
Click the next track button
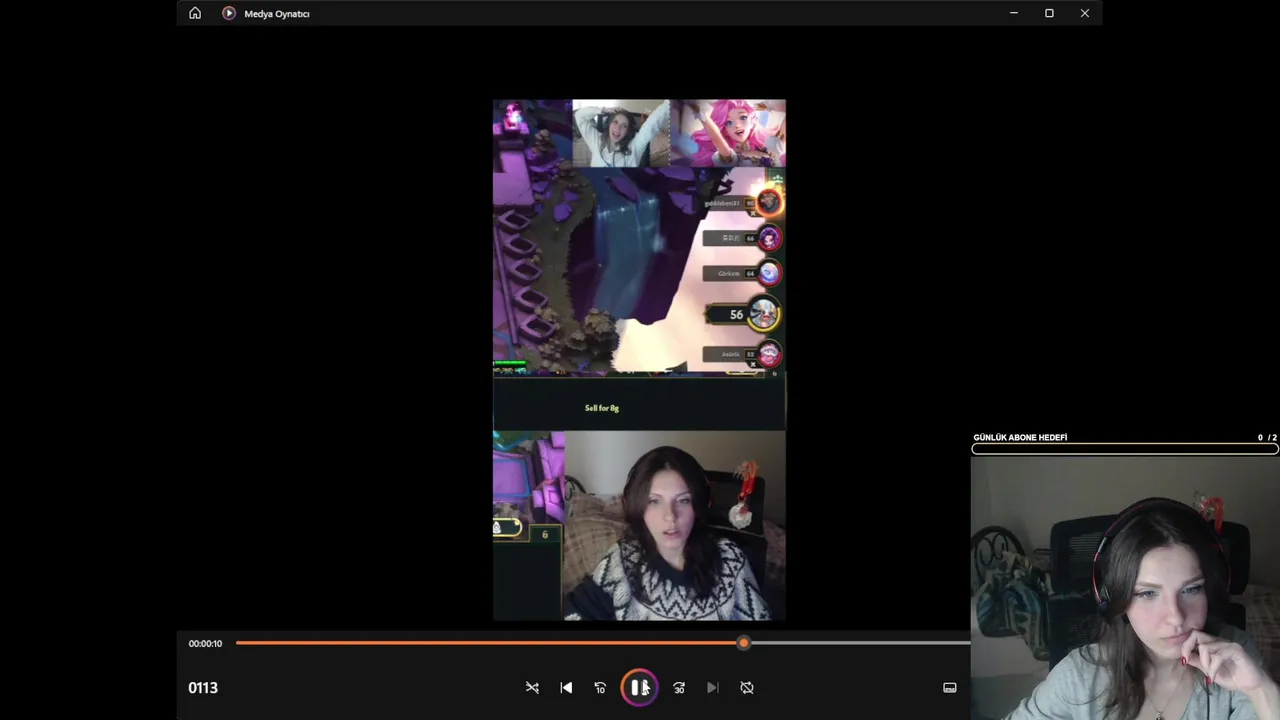pos(712,688)
